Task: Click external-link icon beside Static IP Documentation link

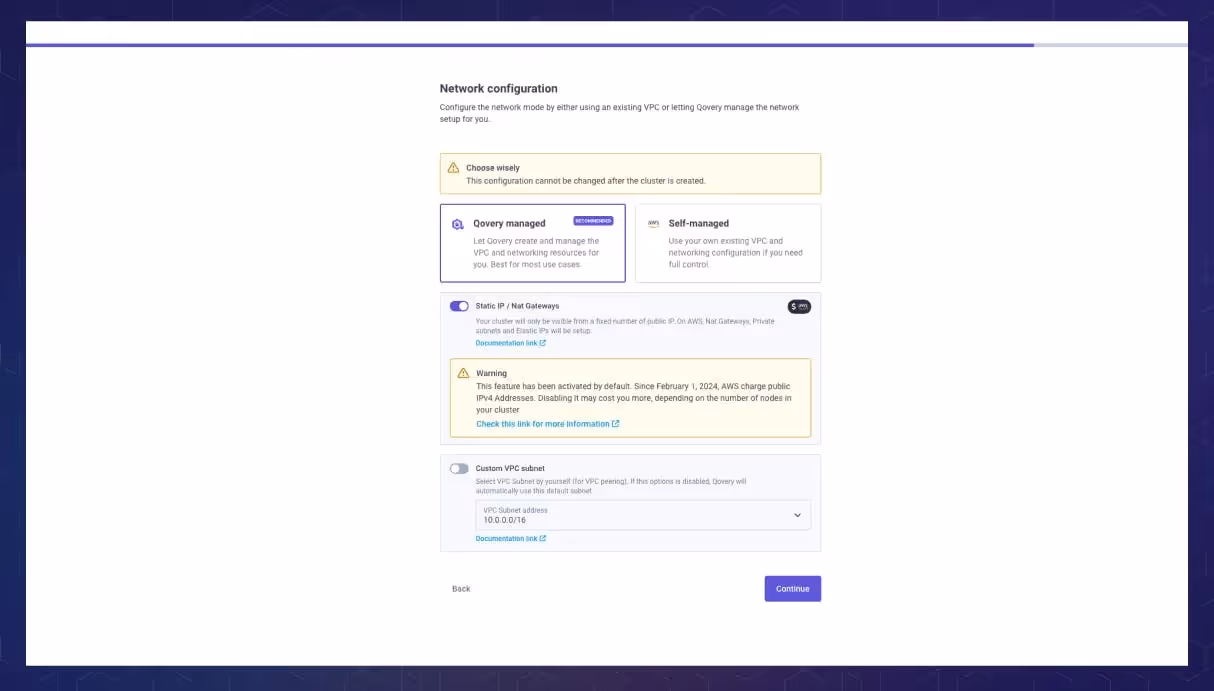Action: 543,343
